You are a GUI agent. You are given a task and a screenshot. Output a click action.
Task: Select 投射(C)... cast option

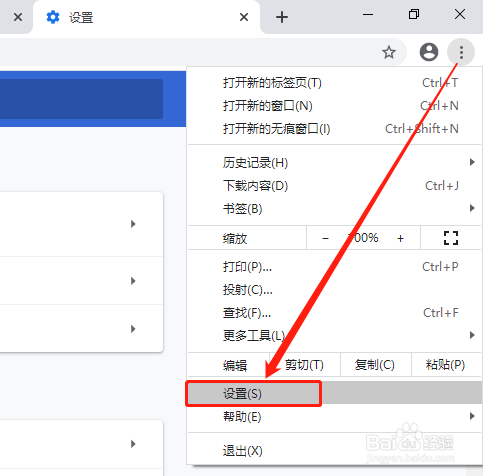[334, 290]
